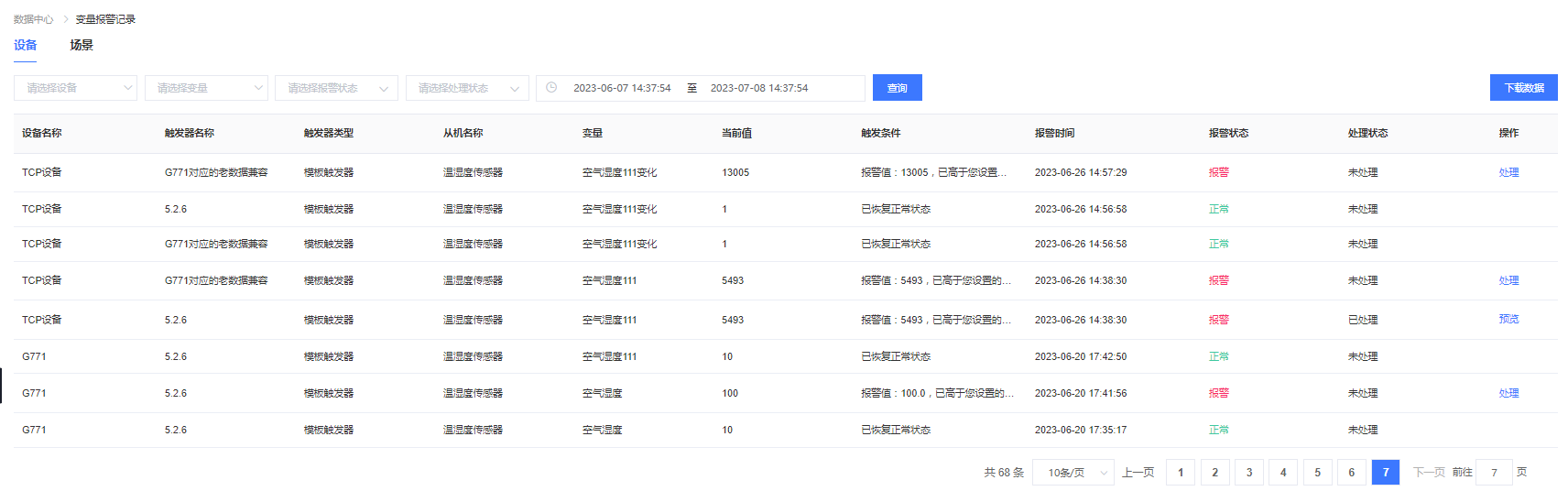Click 处理 for the 空气湿度 value 100 row
The image size is (1568, 502).
point(1508,393)
